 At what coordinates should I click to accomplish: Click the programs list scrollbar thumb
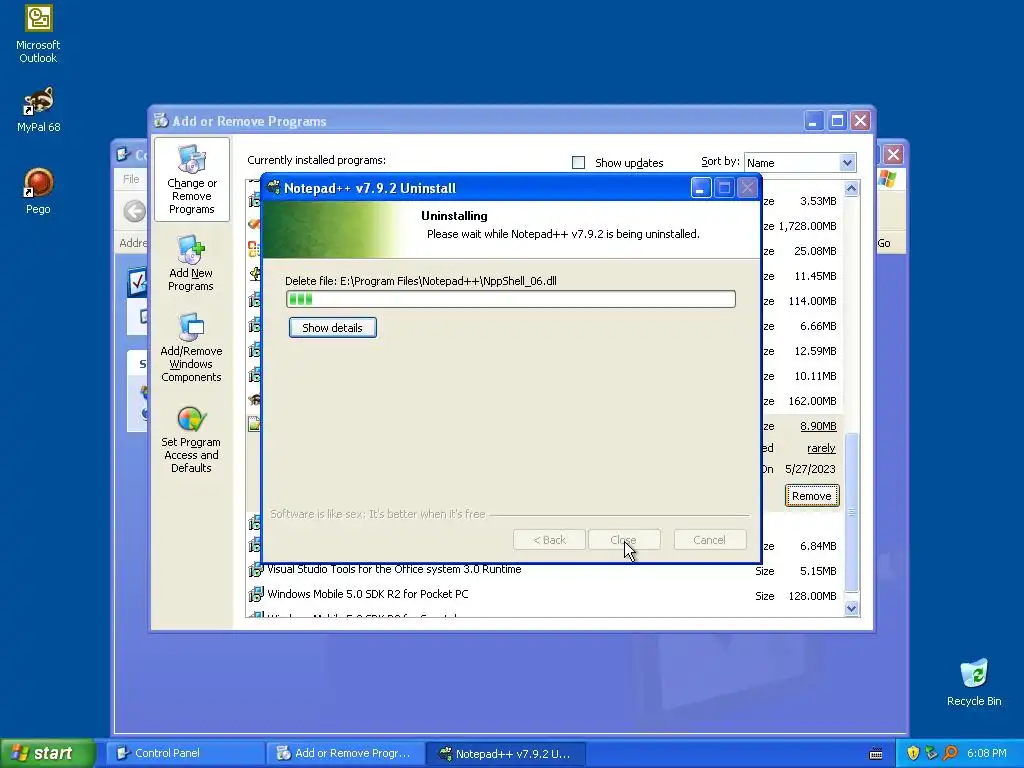point(851,511)
